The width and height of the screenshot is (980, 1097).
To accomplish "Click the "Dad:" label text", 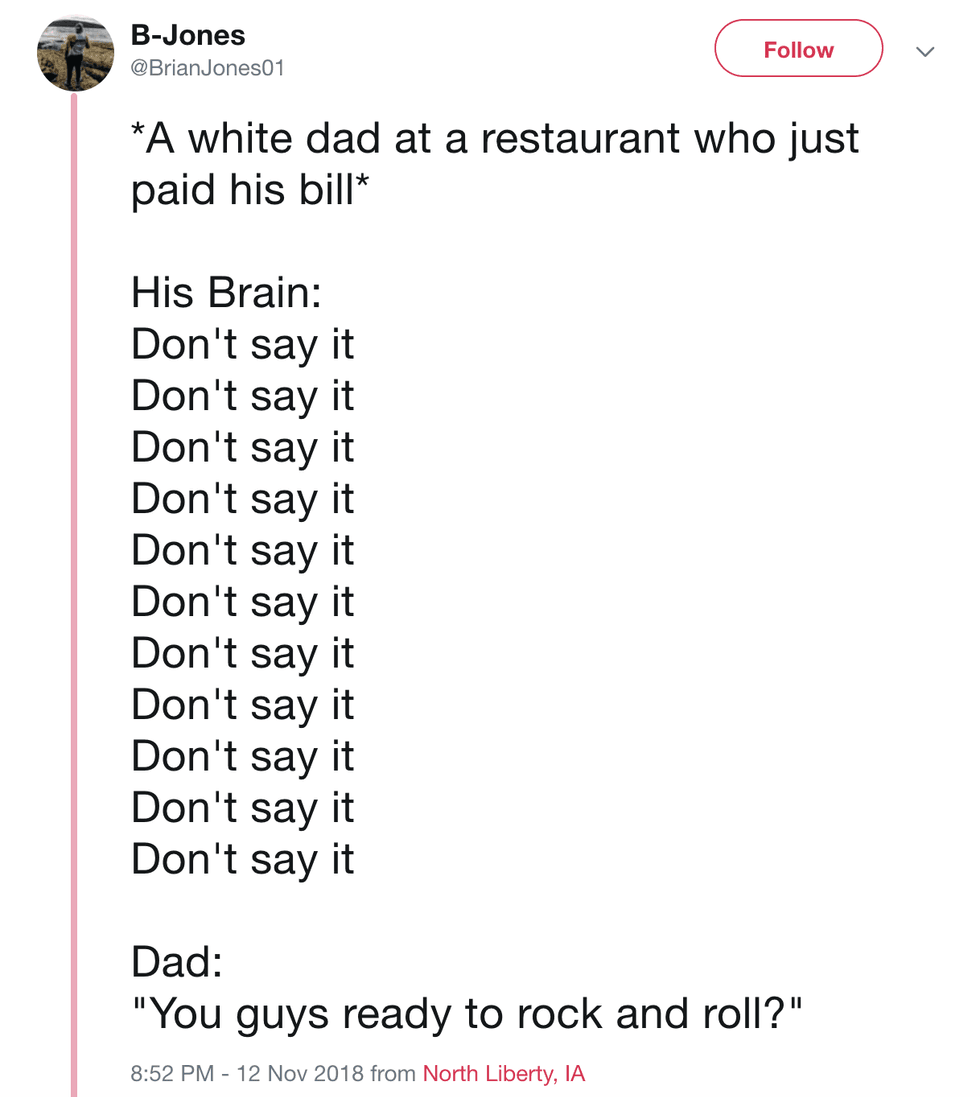I will (177, 962).
